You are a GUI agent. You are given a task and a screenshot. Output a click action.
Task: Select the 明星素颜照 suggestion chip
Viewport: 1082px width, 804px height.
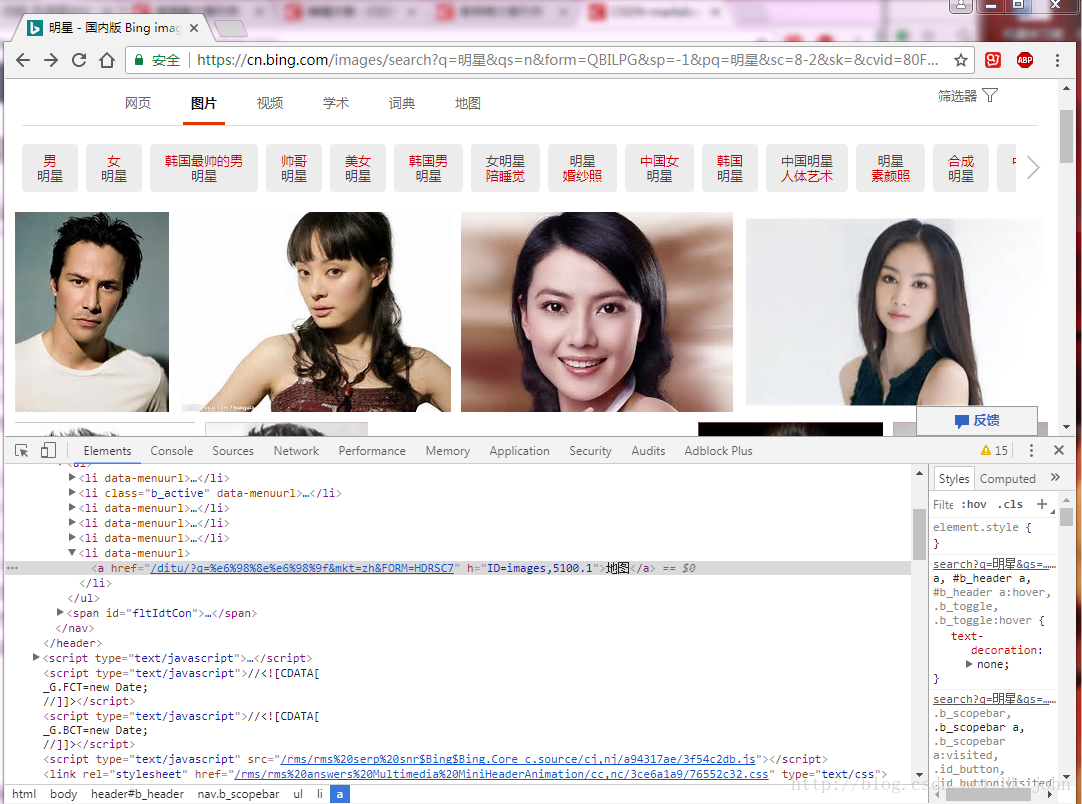click(890, 168)
